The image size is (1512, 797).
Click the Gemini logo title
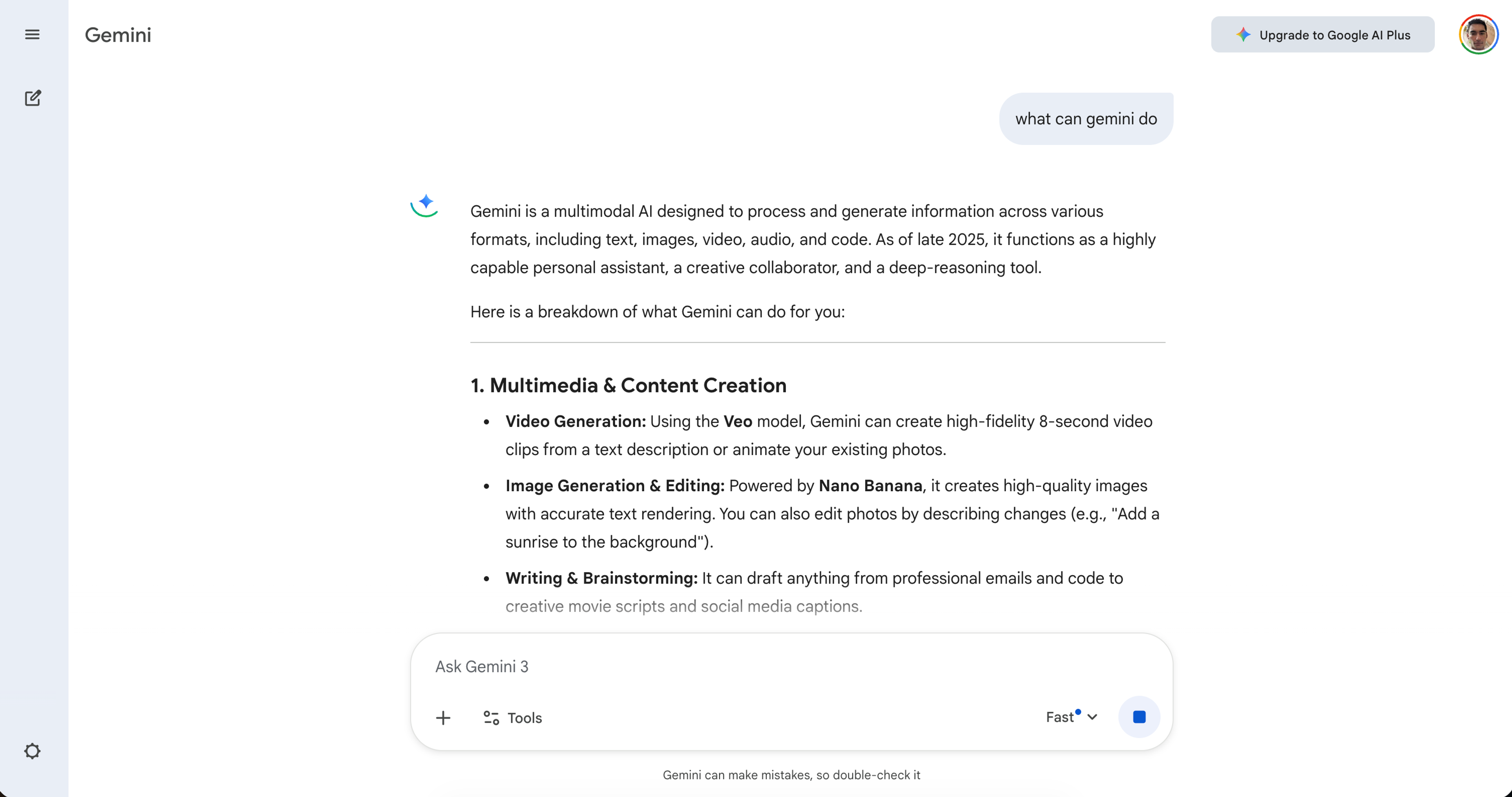[x=118, y=35]
